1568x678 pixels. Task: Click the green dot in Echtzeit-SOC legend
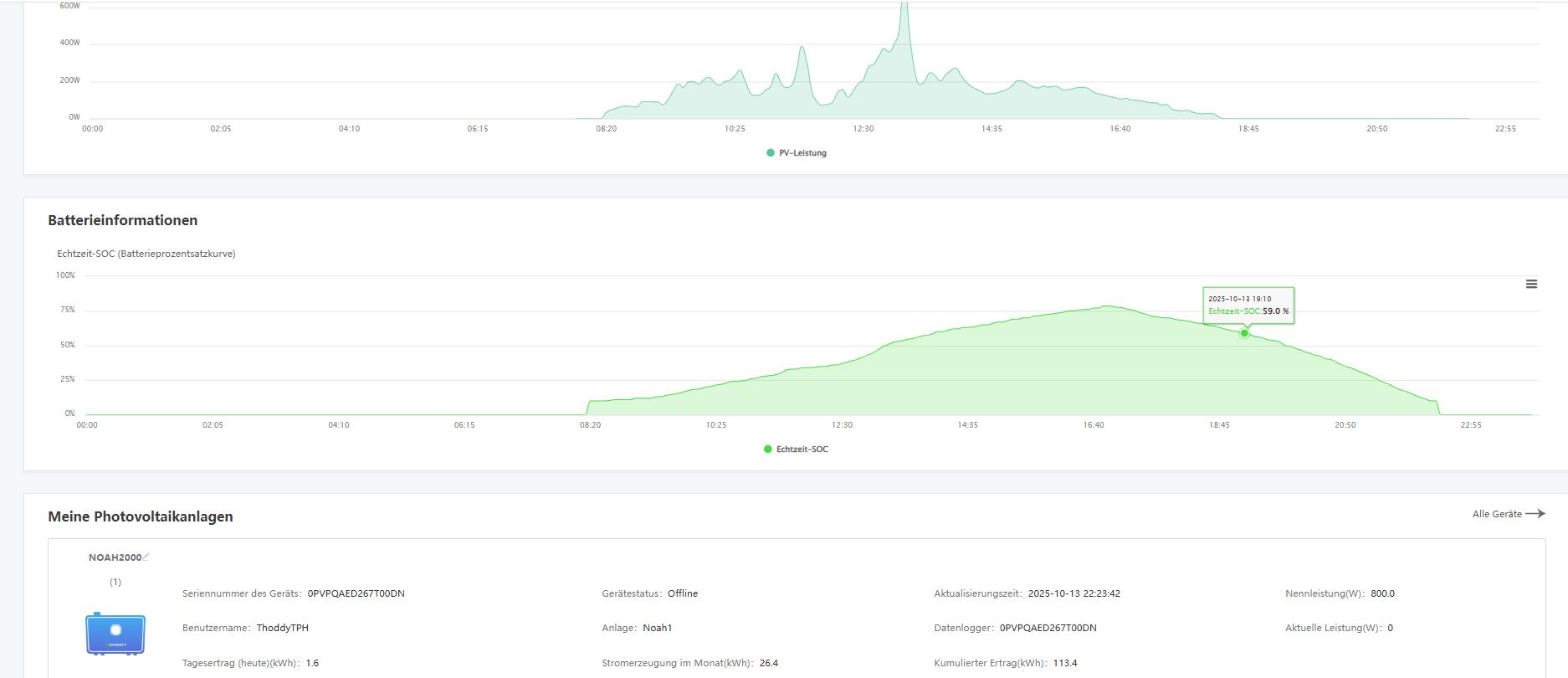pyautogui.click(x=768, y=449)
